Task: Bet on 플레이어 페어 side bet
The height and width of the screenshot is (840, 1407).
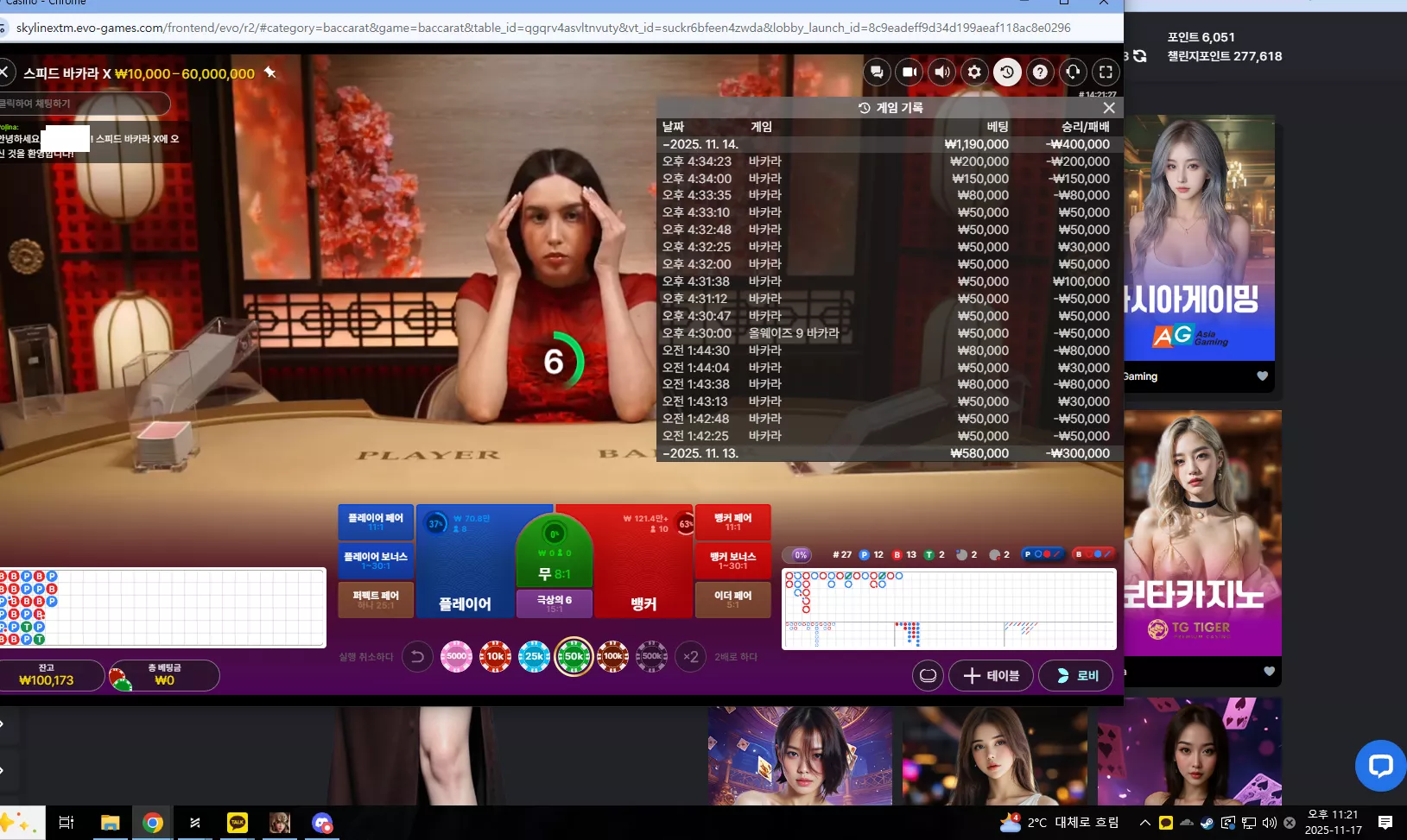Action: coord(376,522)
